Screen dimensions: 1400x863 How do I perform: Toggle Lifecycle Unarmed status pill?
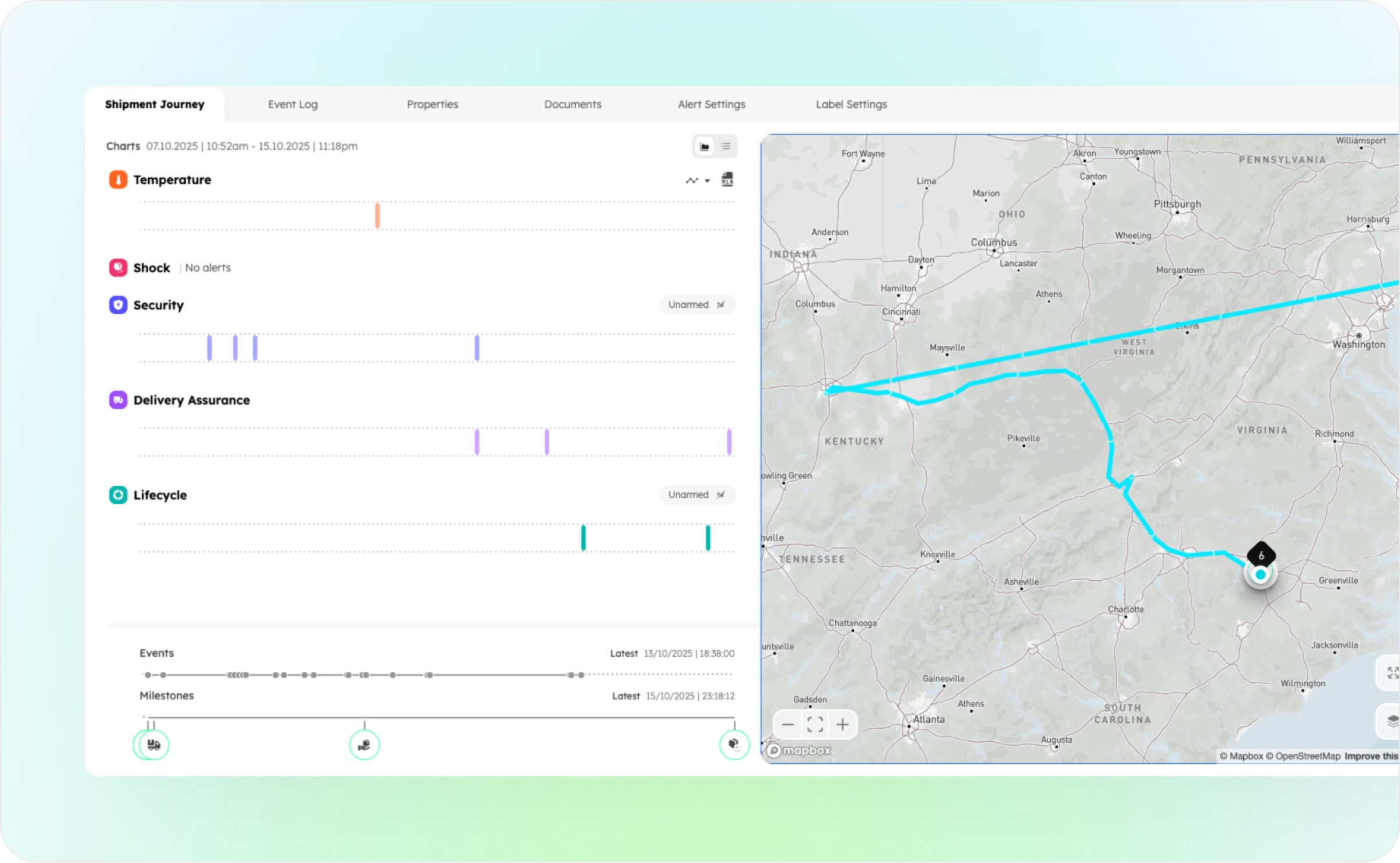(x=696, y=494)
